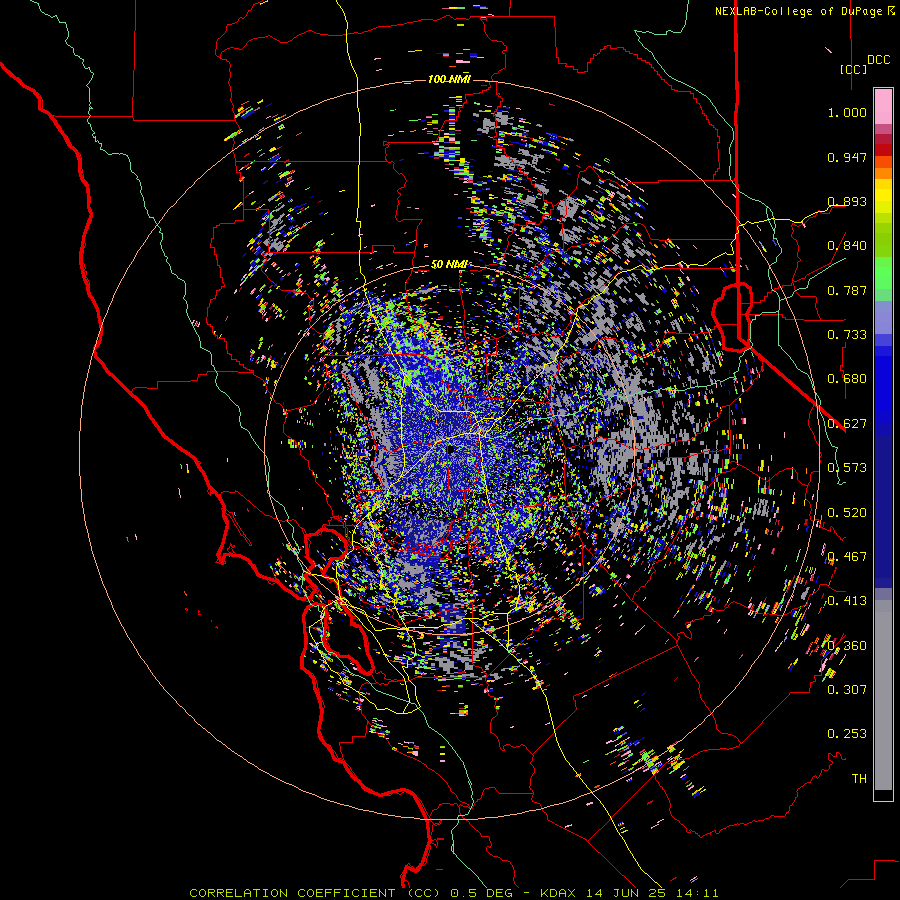Pick the lavender segment of color bar
The width and height of the screenshot is (900, 900).
coord(883,317)
